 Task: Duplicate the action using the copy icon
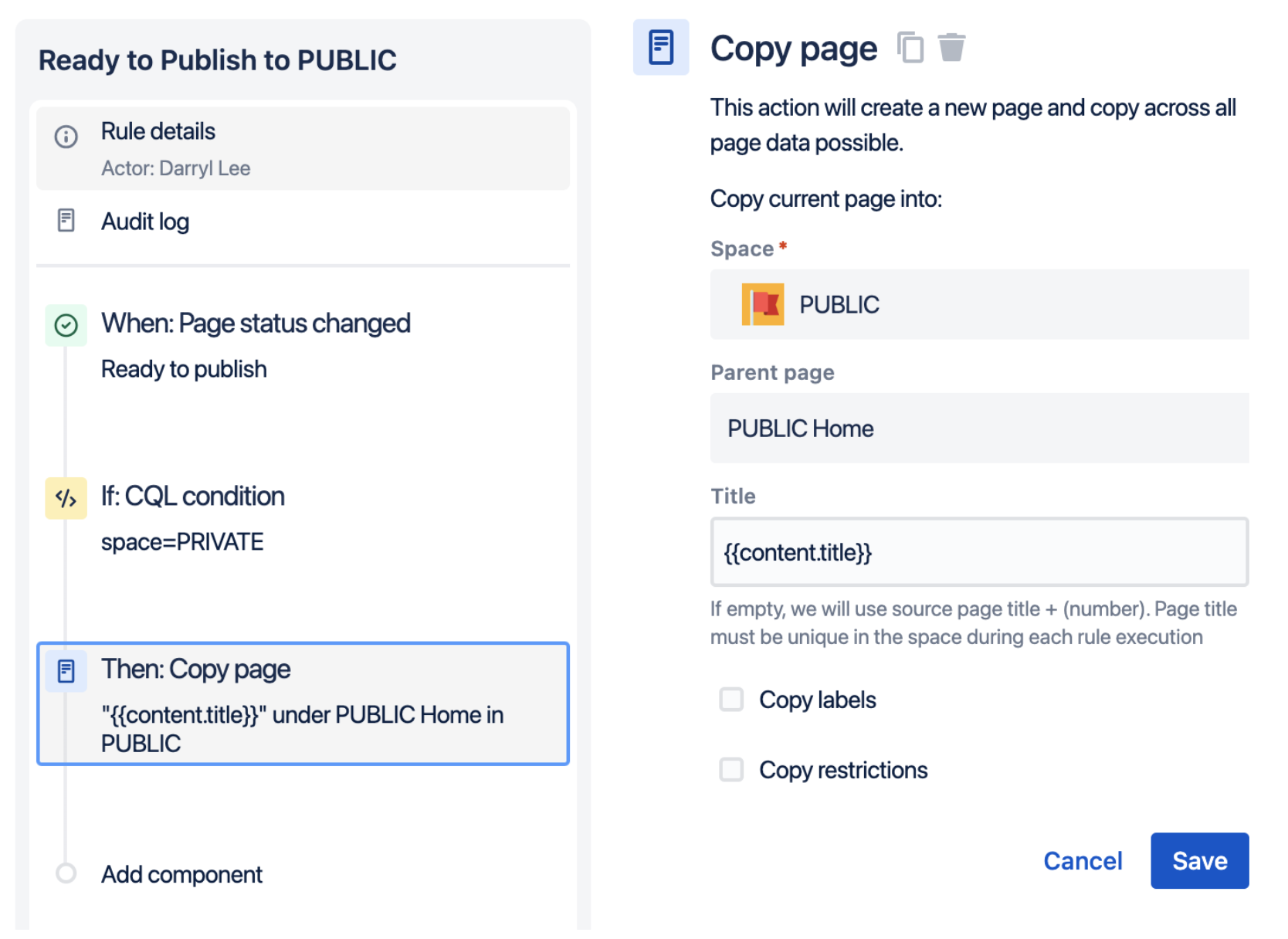911,47
